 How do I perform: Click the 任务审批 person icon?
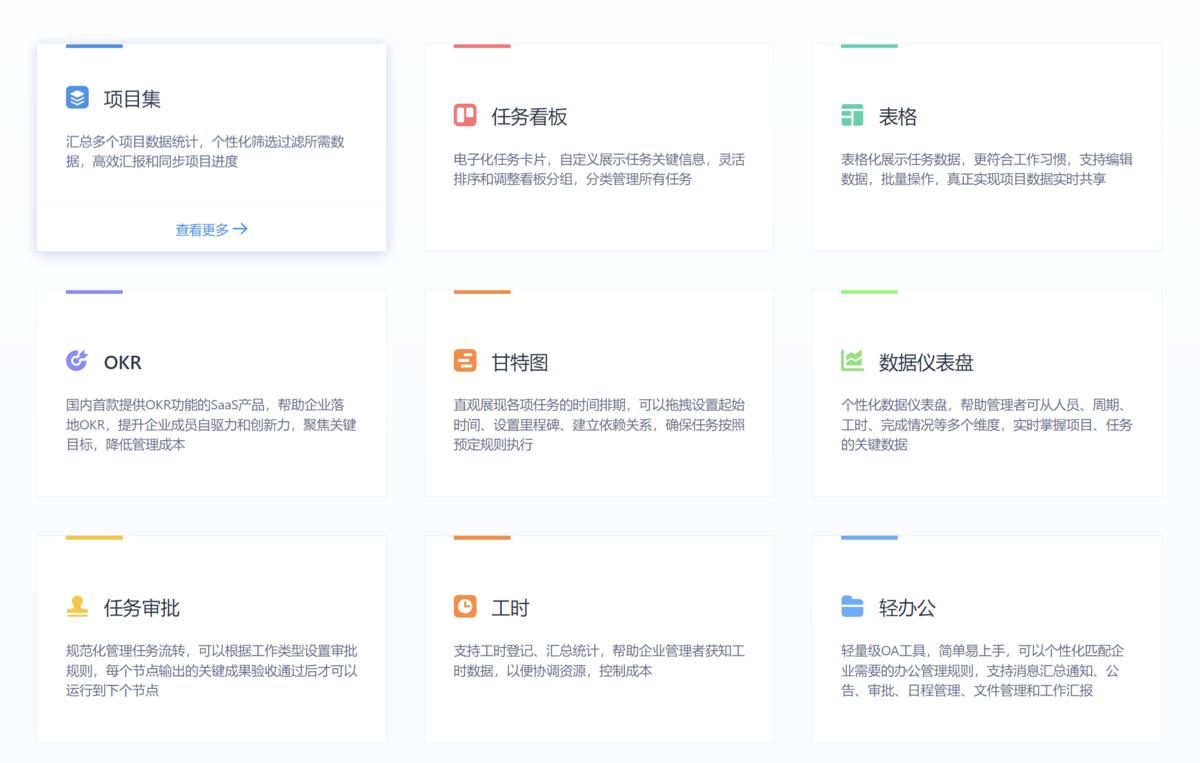(x=76, y=607)
